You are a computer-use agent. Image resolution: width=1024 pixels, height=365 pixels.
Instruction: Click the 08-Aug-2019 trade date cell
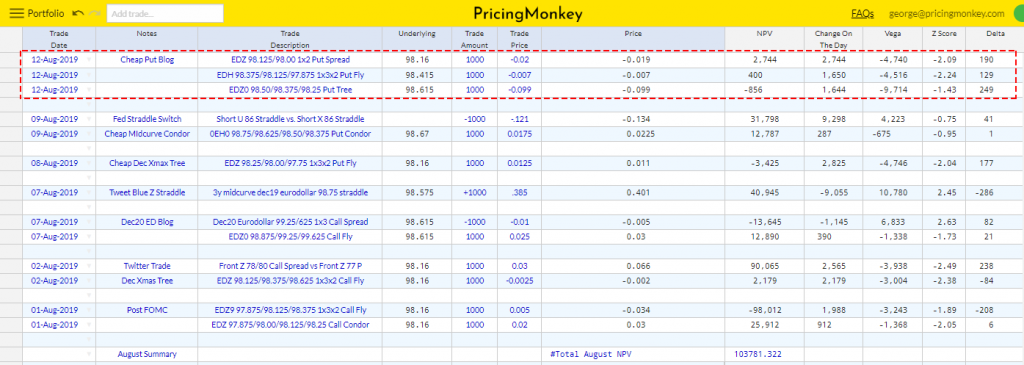(54, 163)
